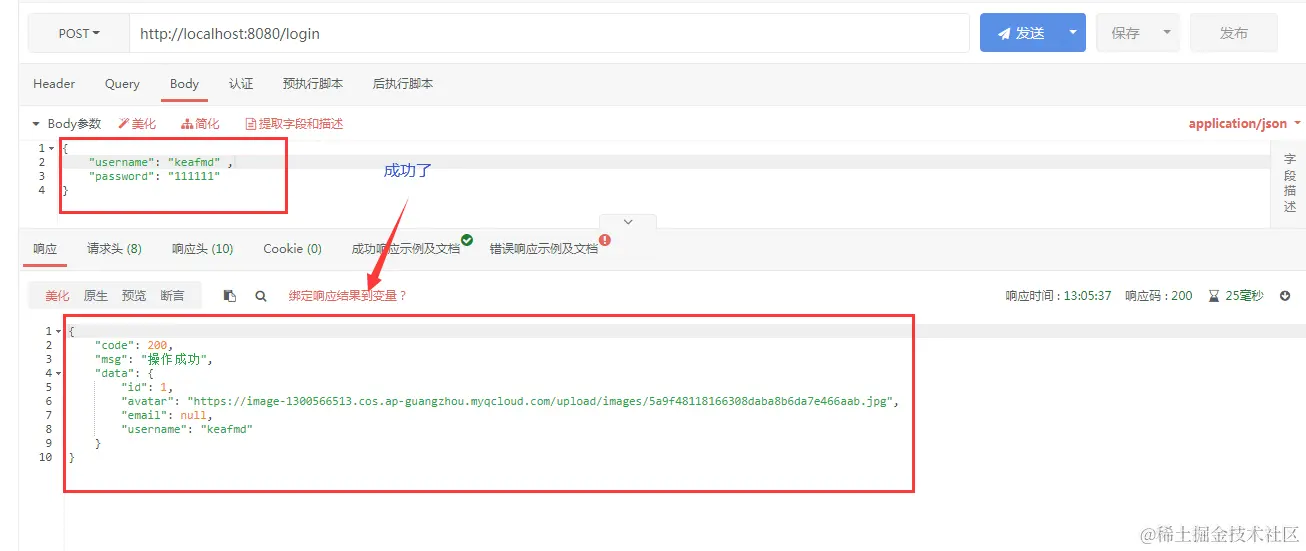Click the avatar URL value in response
This screenshot has height=551, width=1306.
click(x=540, y=401)
